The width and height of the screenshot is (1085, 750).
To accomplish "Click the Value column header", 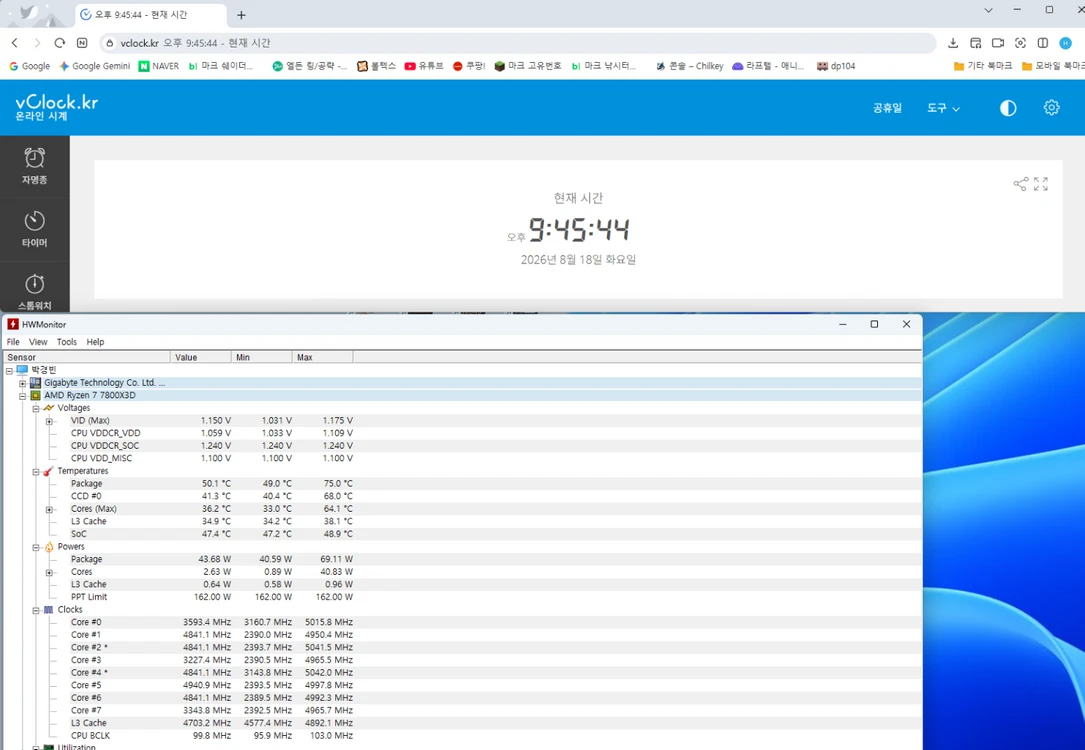I will (201, 357).
